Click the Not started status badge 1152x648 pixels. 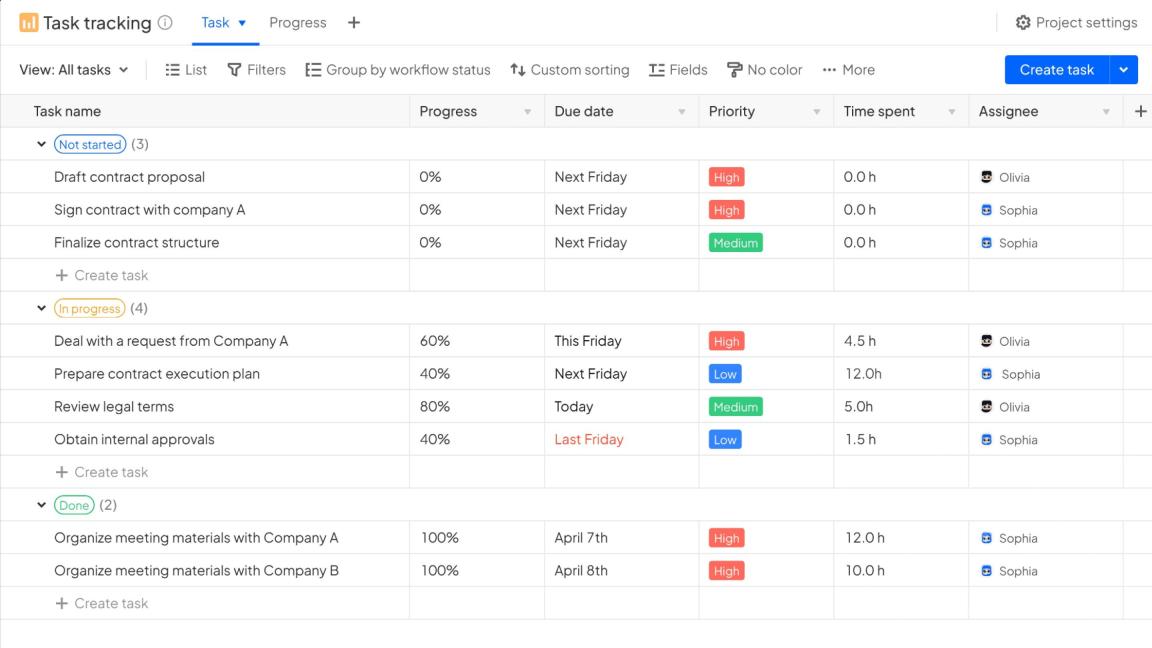tap(90, 144)
